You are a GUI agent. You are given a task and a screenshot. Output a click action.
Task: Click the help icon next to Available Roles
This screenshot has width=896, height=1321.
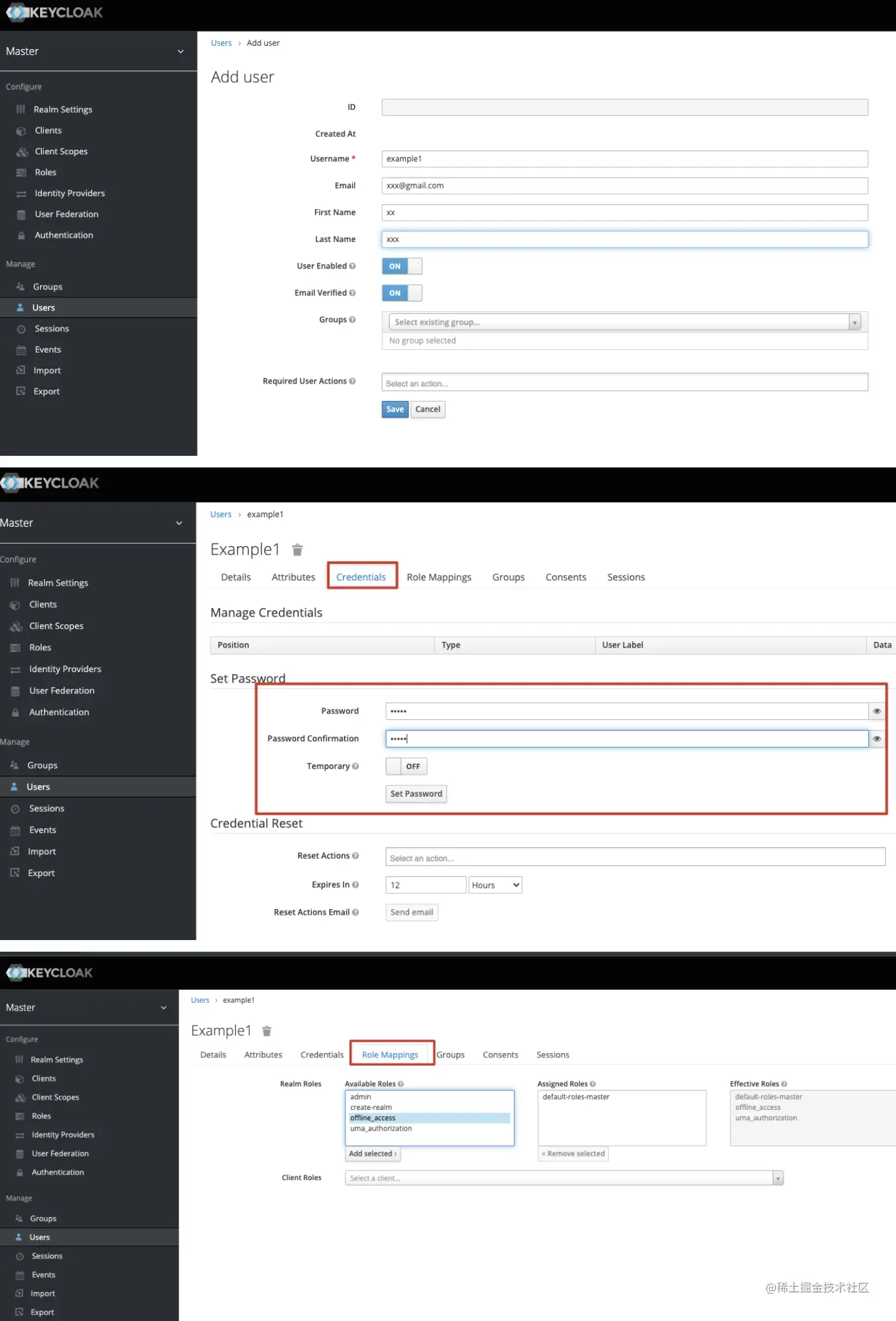(x=401, y=1084)
